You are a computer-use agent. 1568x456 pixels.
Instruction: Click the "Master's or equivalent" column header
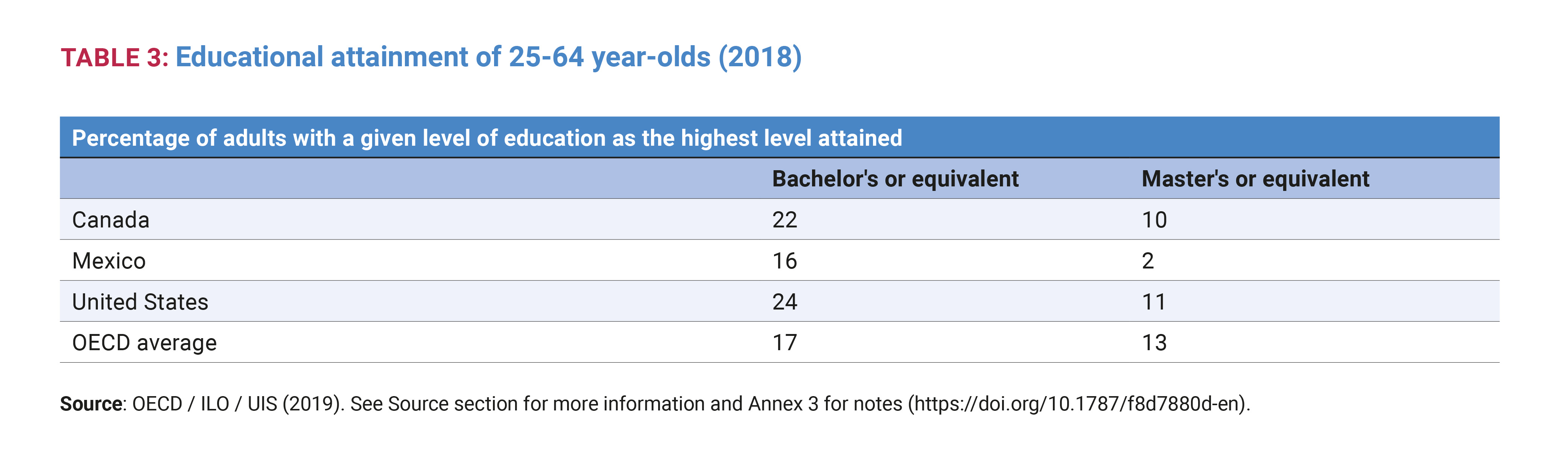[x=1255, y=179]
